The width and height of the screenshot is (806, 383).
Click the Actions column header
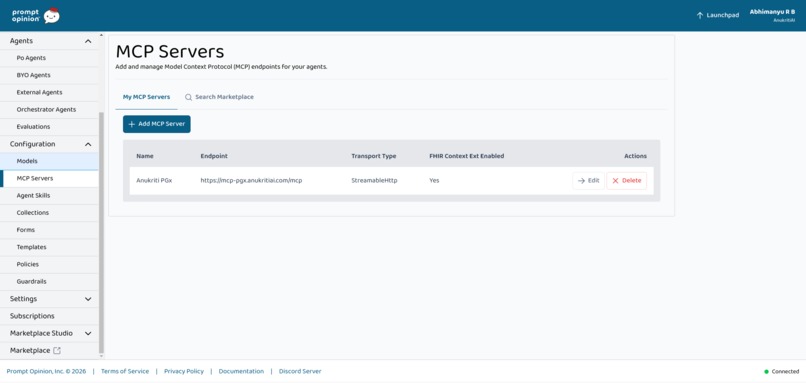(x=635, y=156)
